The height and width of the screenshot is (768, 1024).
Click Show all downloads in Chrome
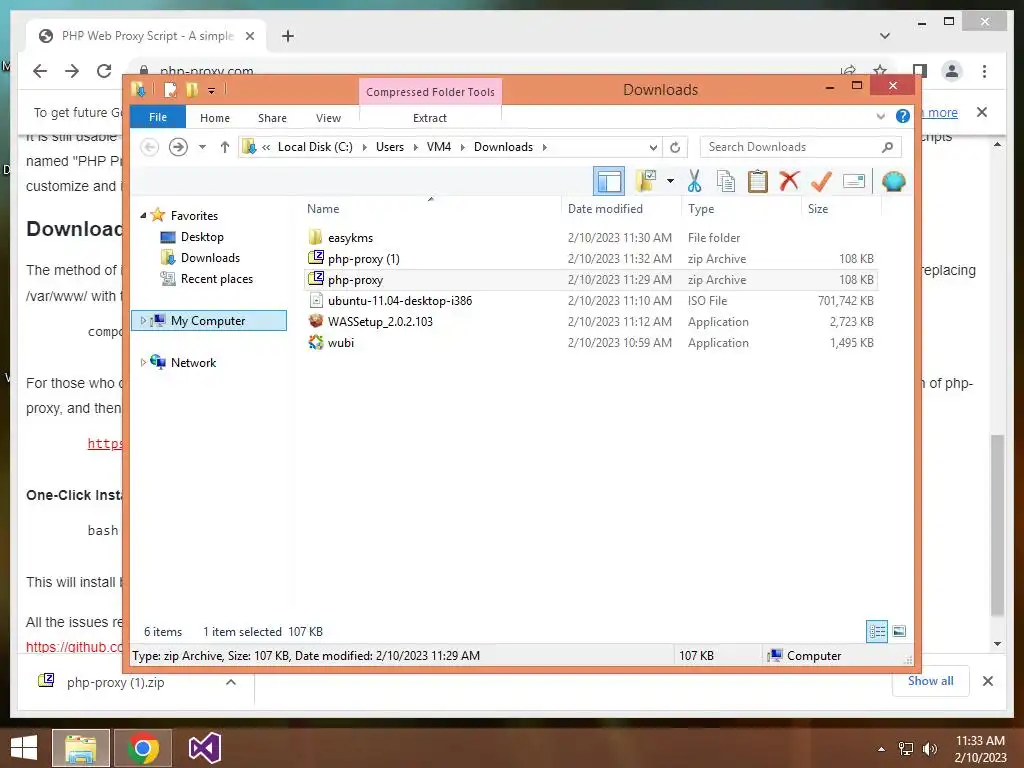click(x=931, y=681)
